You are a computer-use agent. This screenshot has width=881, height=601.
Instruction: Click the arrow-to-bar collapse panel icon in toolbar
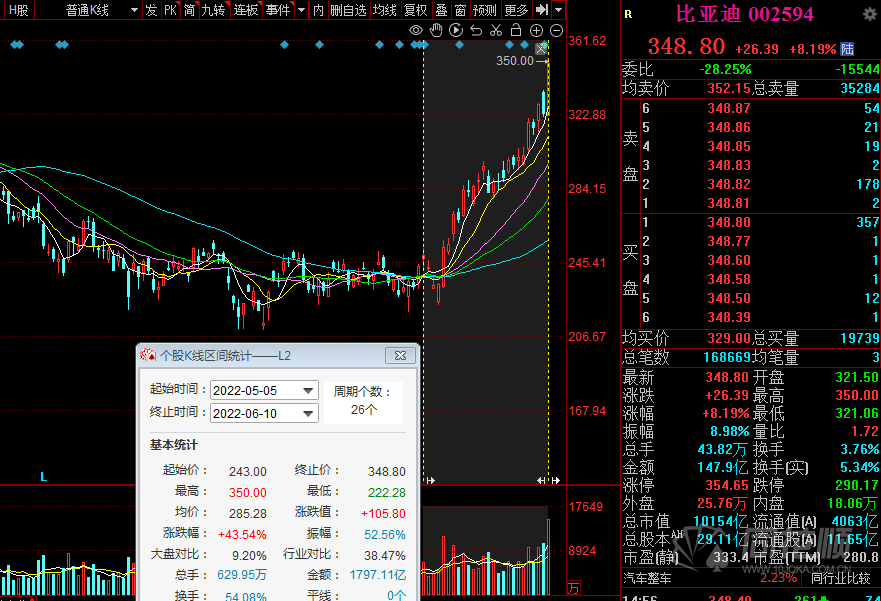tap(542, 10)
